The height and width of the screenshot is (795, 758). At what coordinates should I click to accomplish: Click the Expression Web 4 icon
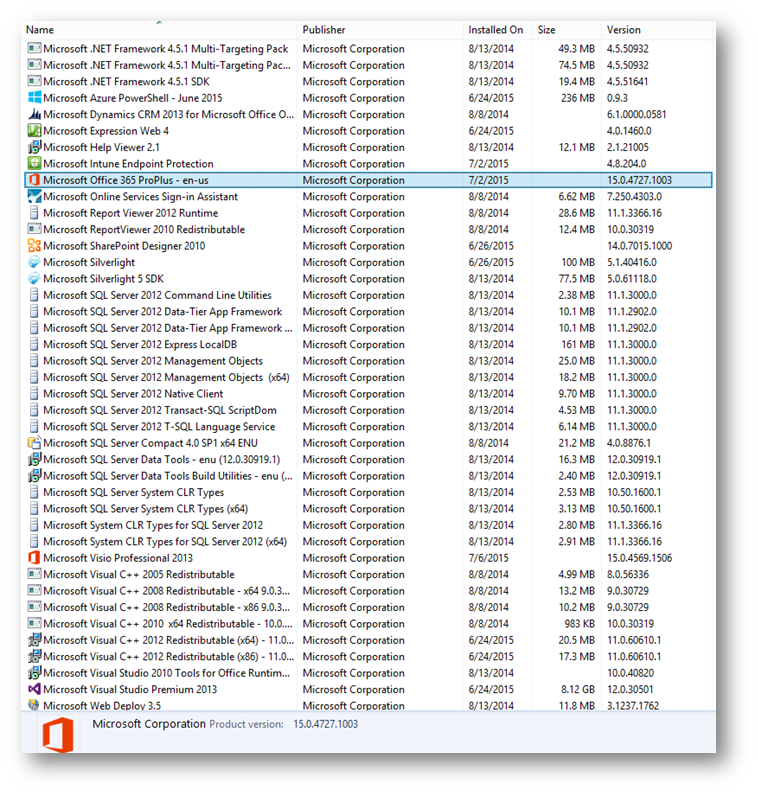pos(34,131)
